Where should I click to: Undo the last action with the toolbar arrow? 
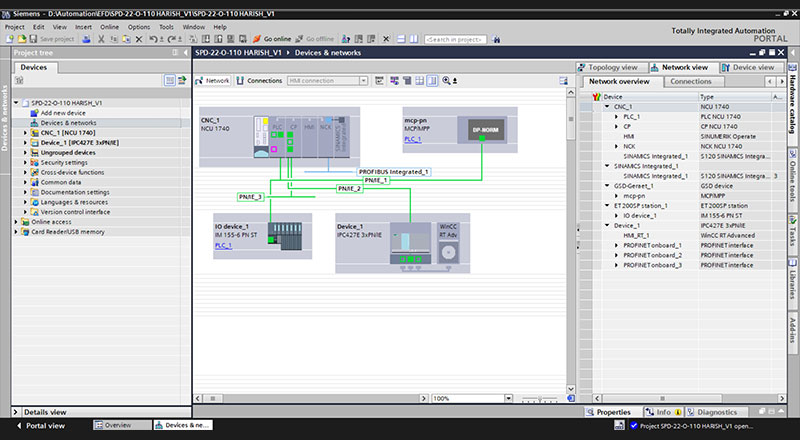point(153,39)
